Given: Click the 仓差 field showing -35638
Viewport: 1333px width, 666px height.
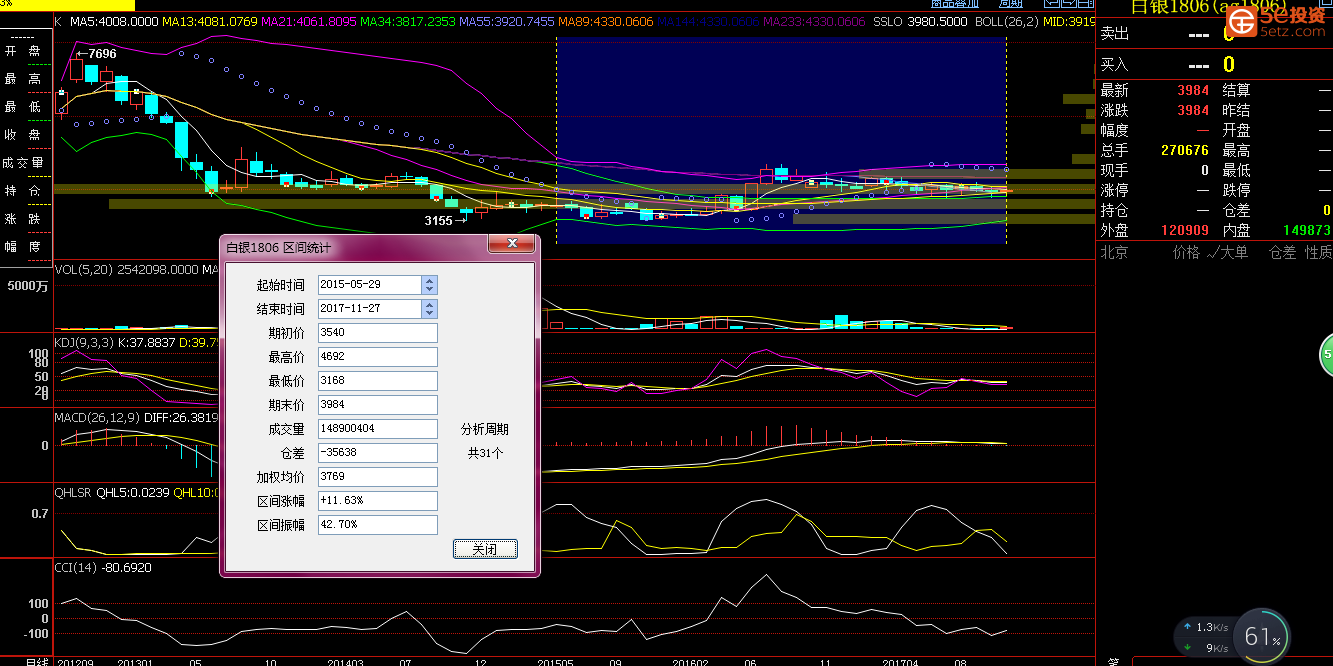Looking at the screenshot, I should point(378,453).
